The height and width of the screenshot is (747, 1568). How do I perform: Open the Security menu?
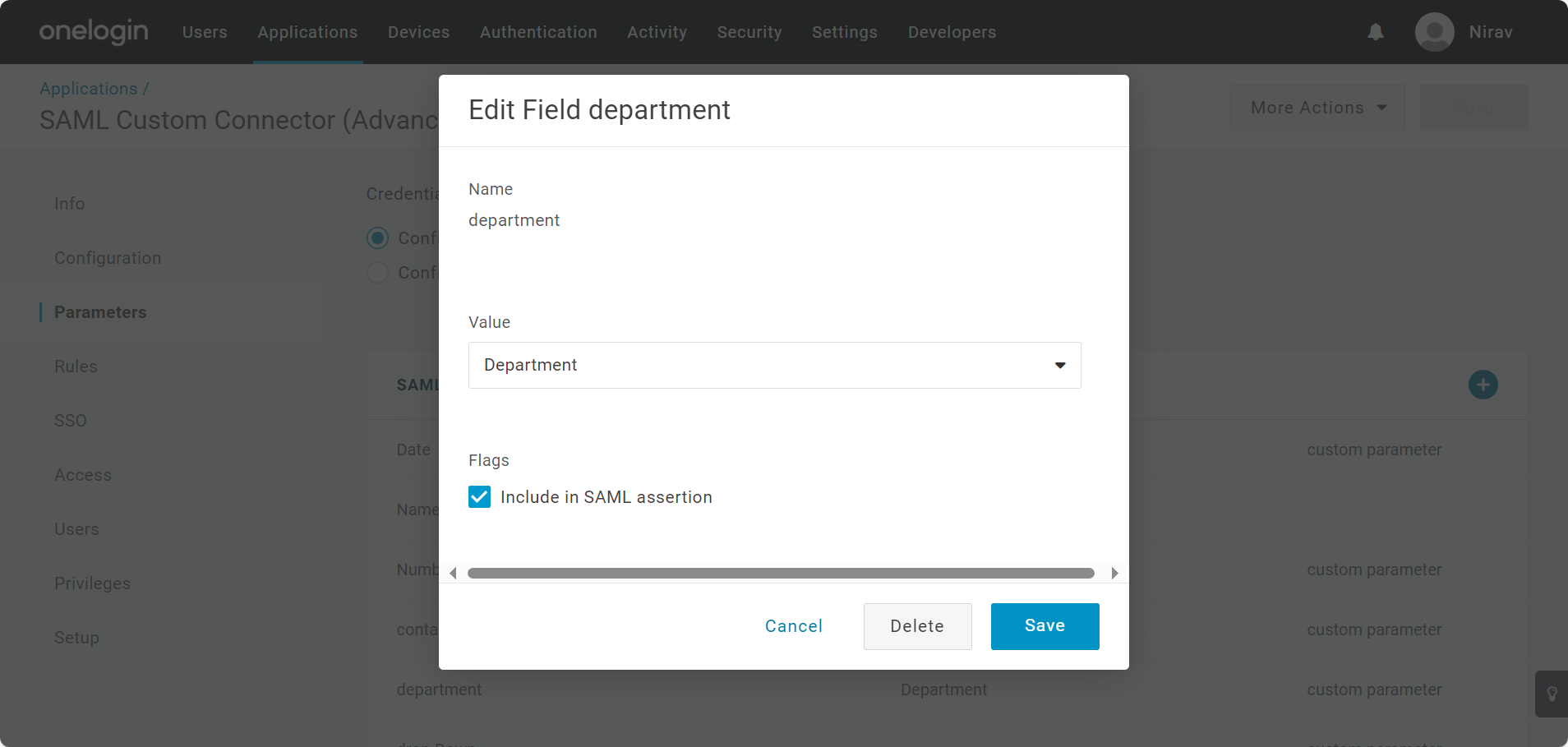[749, 32]
